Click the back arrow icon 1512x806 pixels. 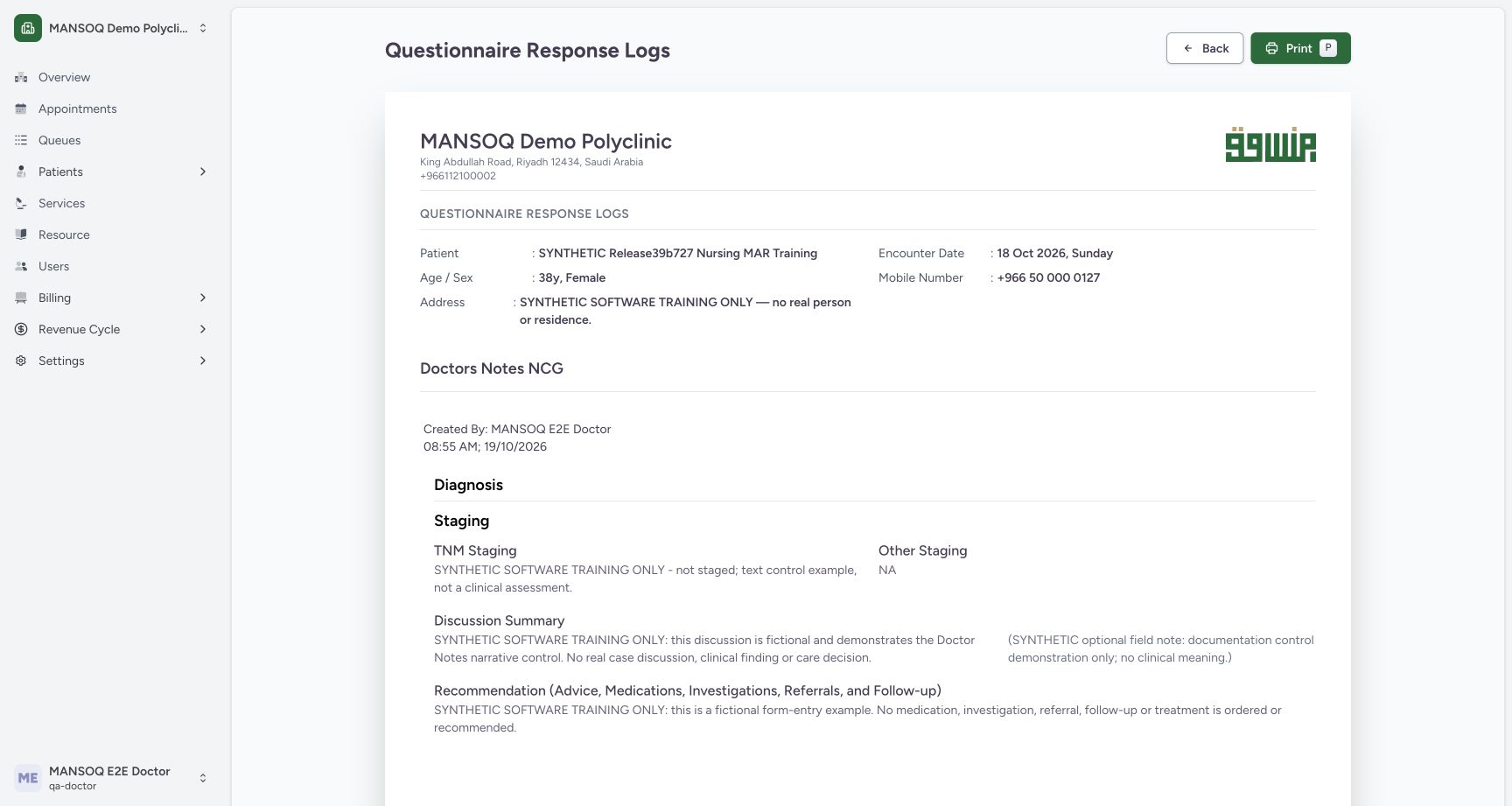pyautogui.click(x=1187, y=48)
